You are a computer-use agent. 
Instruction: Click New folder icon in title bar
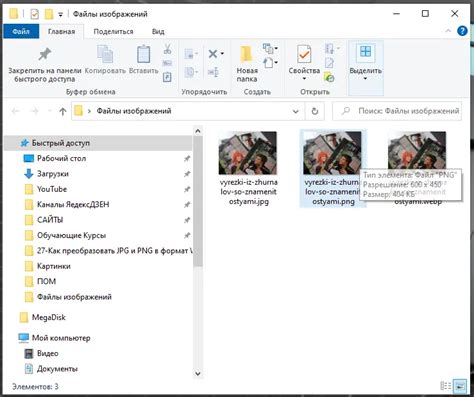(49, 14)
